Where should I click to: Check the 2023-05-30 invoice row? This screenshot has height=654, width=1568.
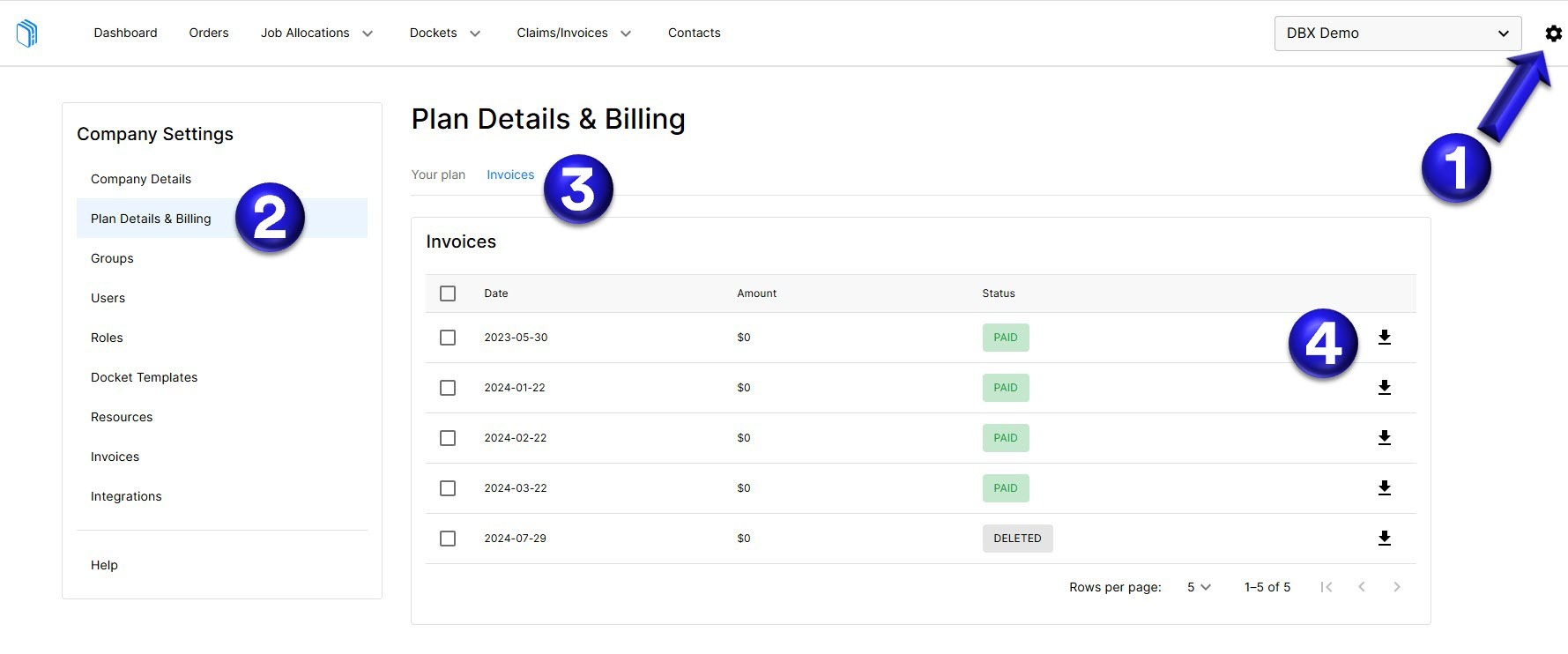[448, 338]
